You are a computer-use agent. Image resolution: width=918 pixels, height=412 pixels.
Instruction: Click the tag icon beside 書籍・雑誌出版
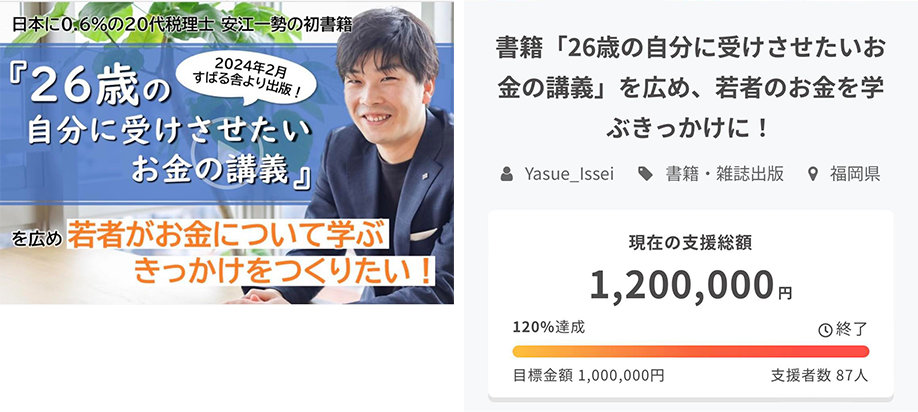click(645, 174)
